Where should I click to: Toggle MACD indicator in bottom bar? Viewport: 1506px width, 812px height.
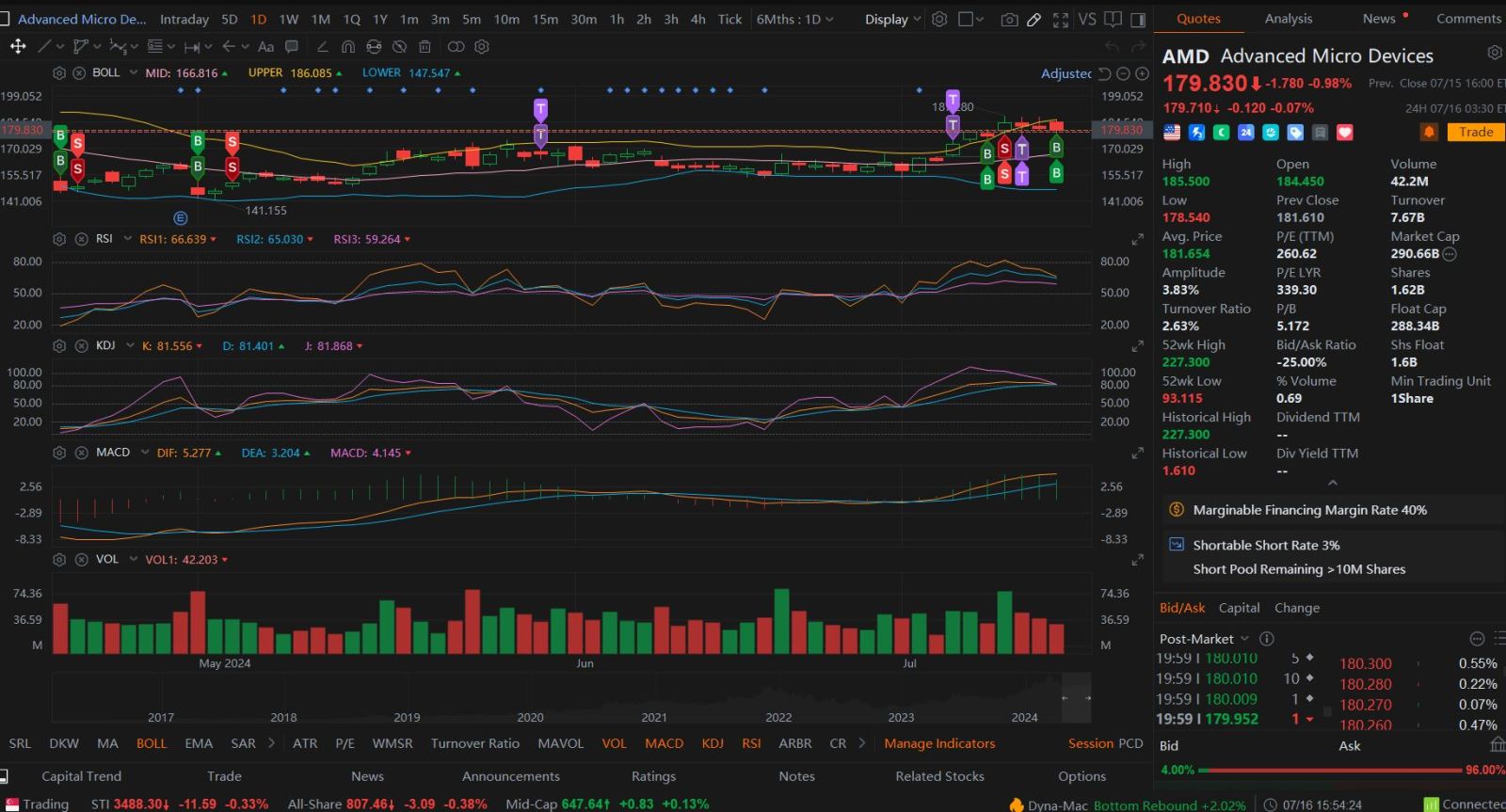(664, 743)
